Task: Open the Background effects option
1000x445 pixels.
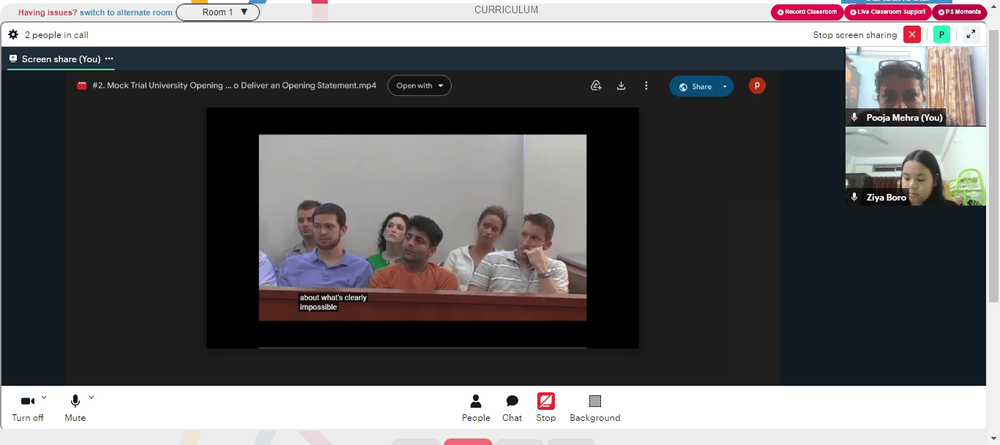Action: (x=595, y=408)
